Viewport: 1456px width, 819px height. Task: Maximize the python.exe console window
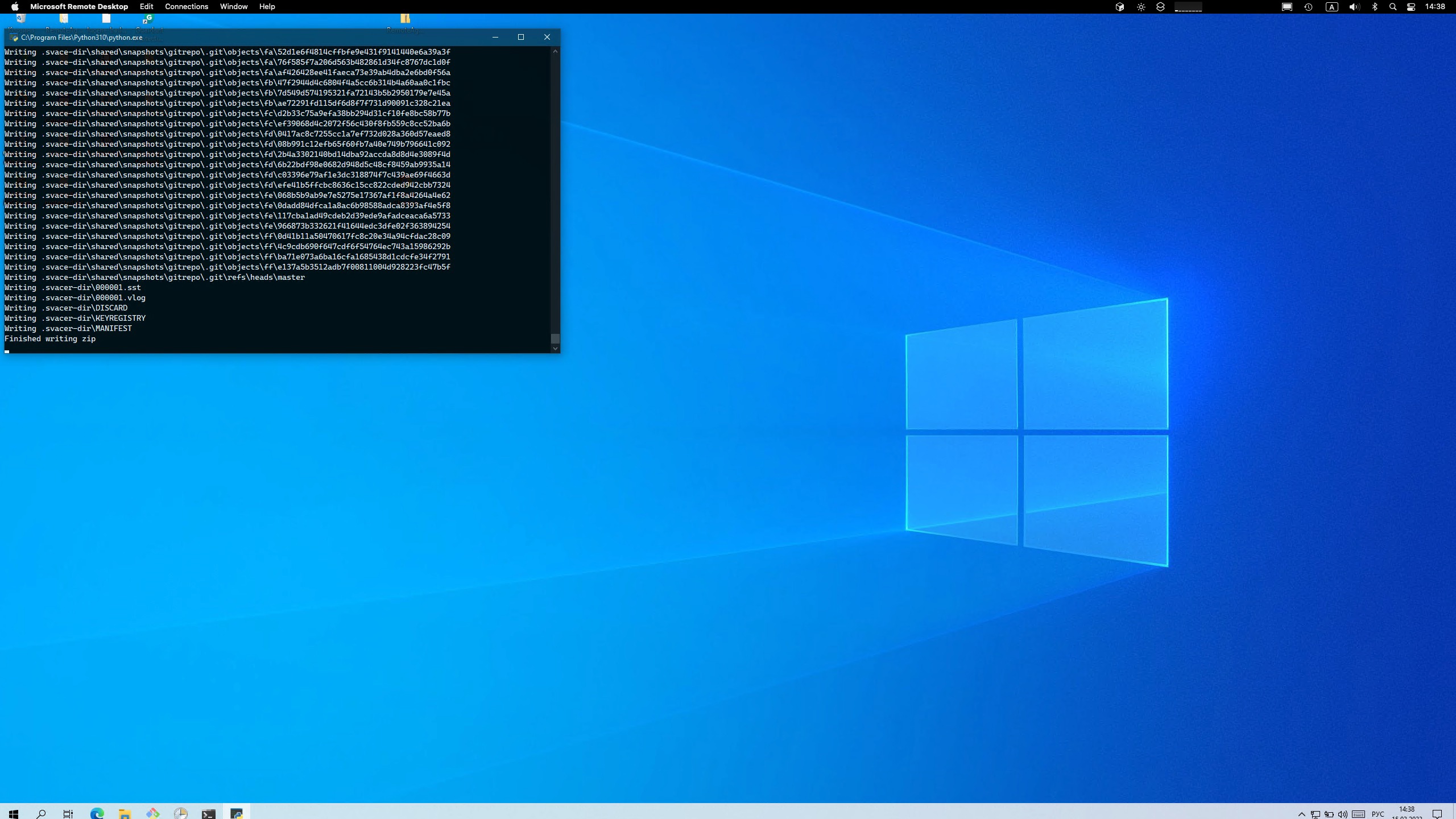(521, 37)
